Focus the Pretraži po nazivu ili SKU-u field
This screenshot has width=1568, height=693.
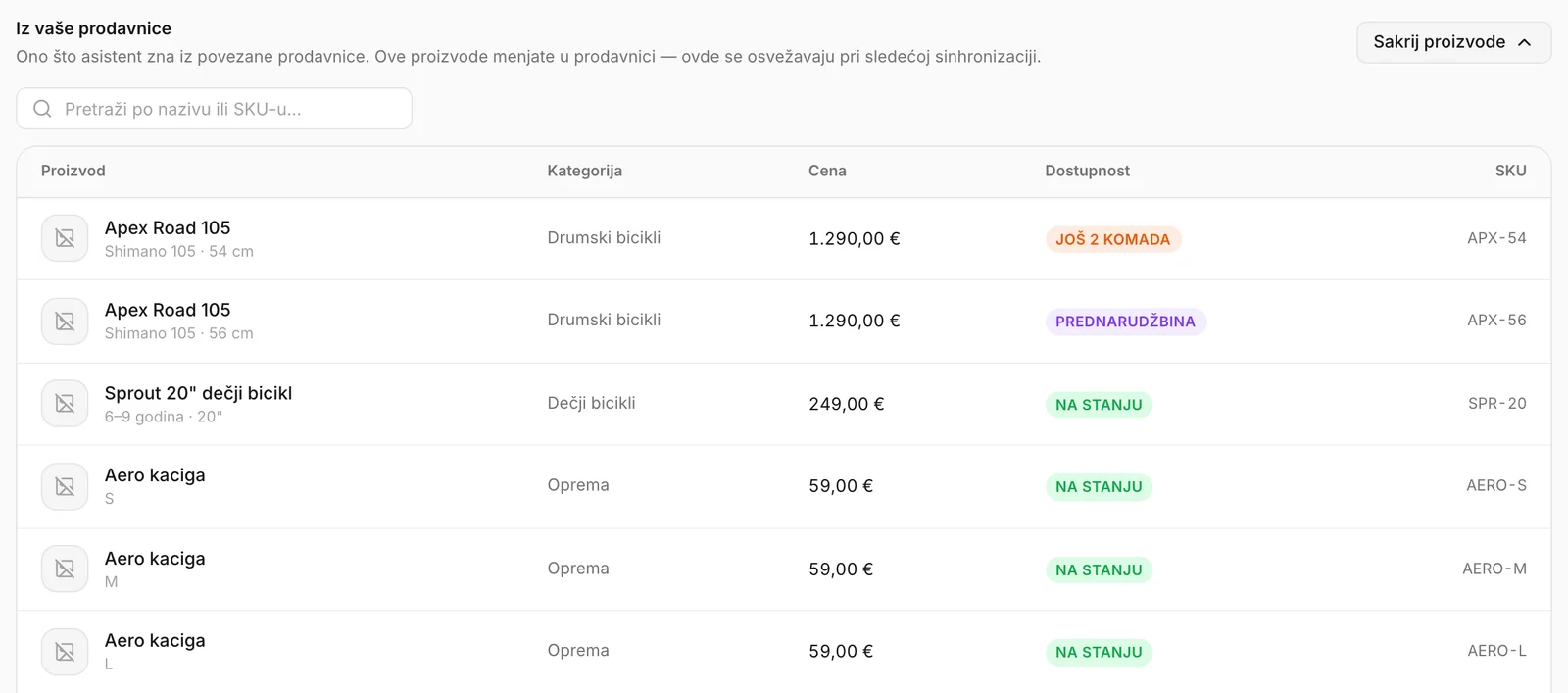(x=214, y=109)
